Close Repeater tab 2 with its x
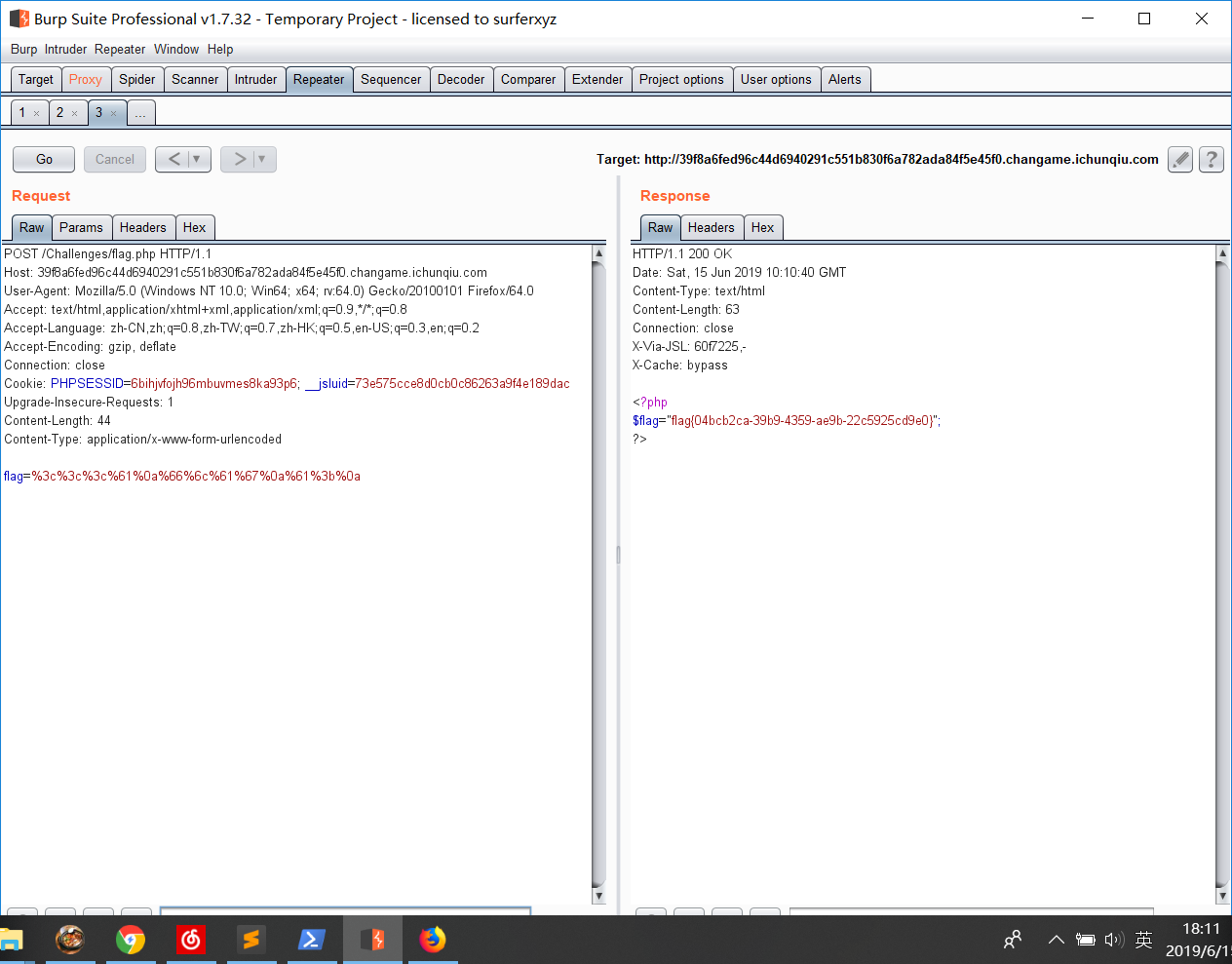The image size is (1232, 964). point(74,113)
